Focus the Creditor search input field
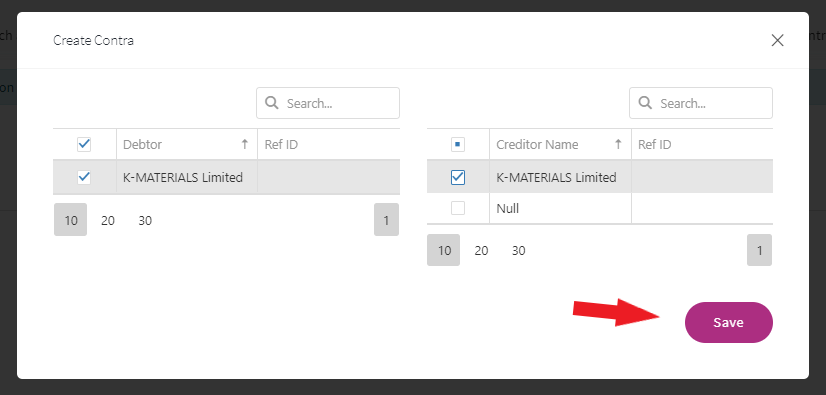The width and height of the screenshot is (826, 395). pos(701,103)
